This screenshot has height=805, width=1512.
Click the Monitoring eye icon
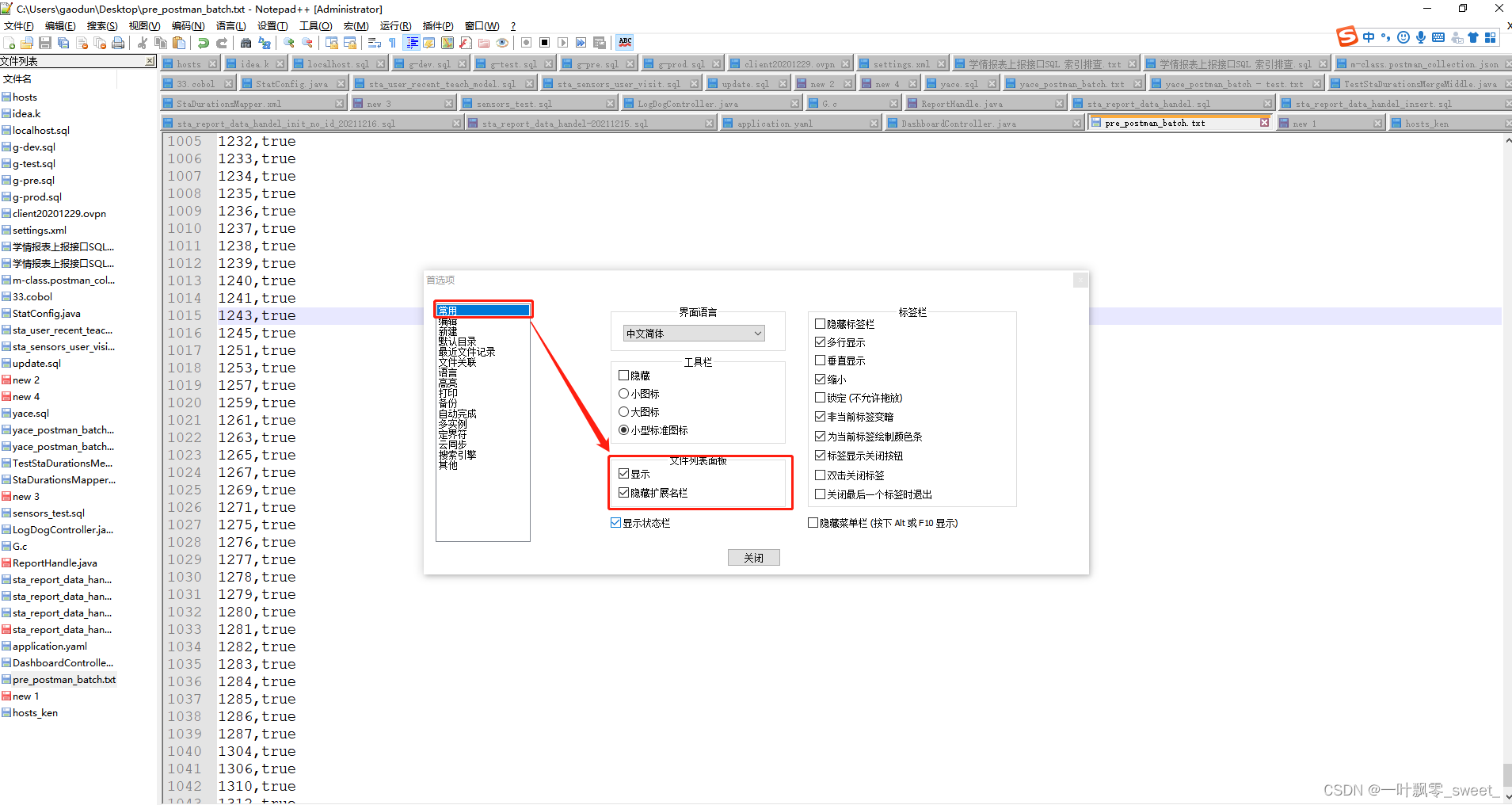tap(502, 43)
